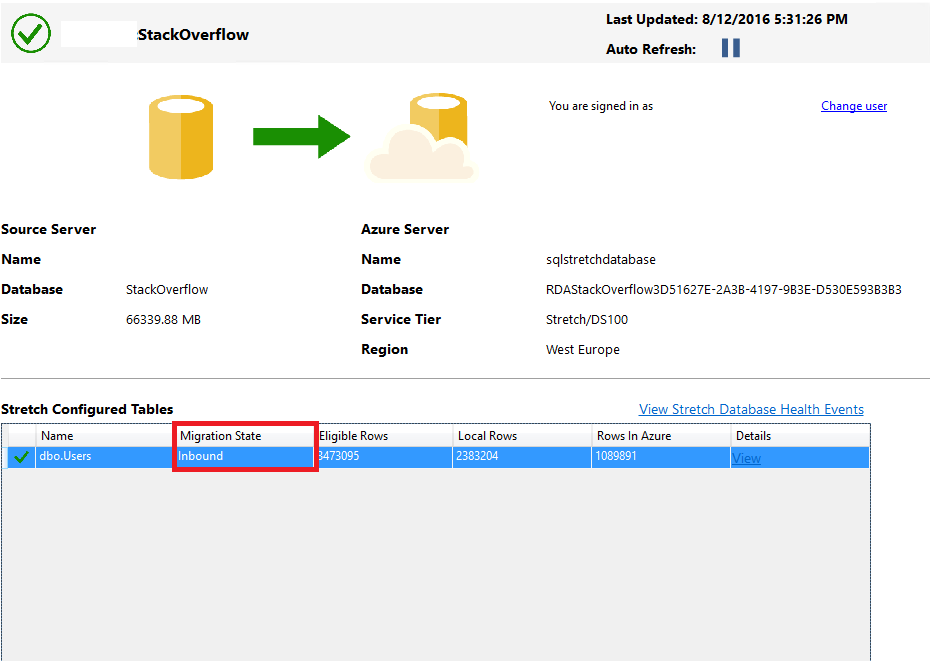Click the StackOverflow title in the header

(x=193, y=34)
